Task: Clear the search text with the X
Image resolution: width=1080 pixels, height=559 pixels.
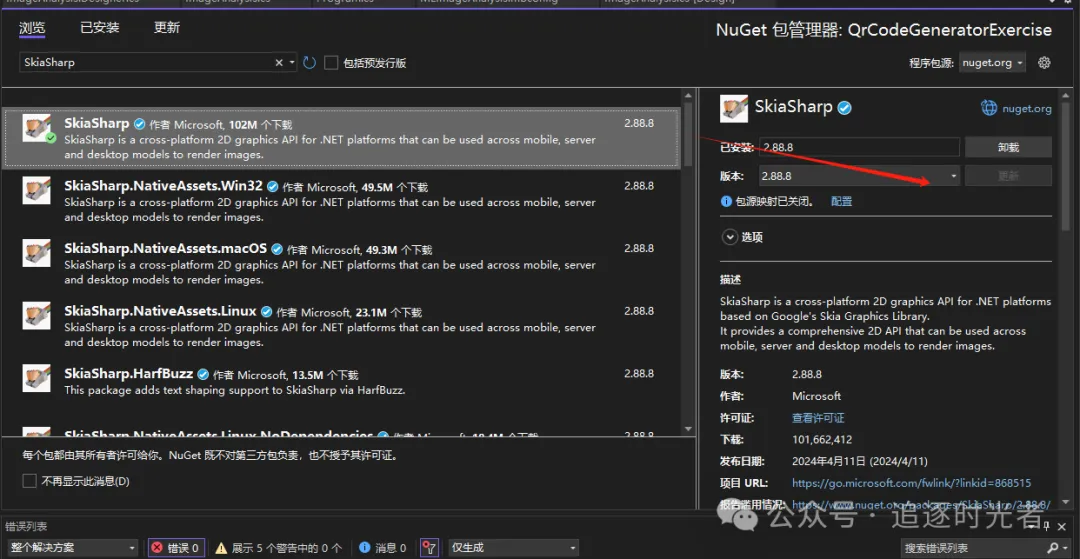Action: pyautogui.click(x=279, y=63)
